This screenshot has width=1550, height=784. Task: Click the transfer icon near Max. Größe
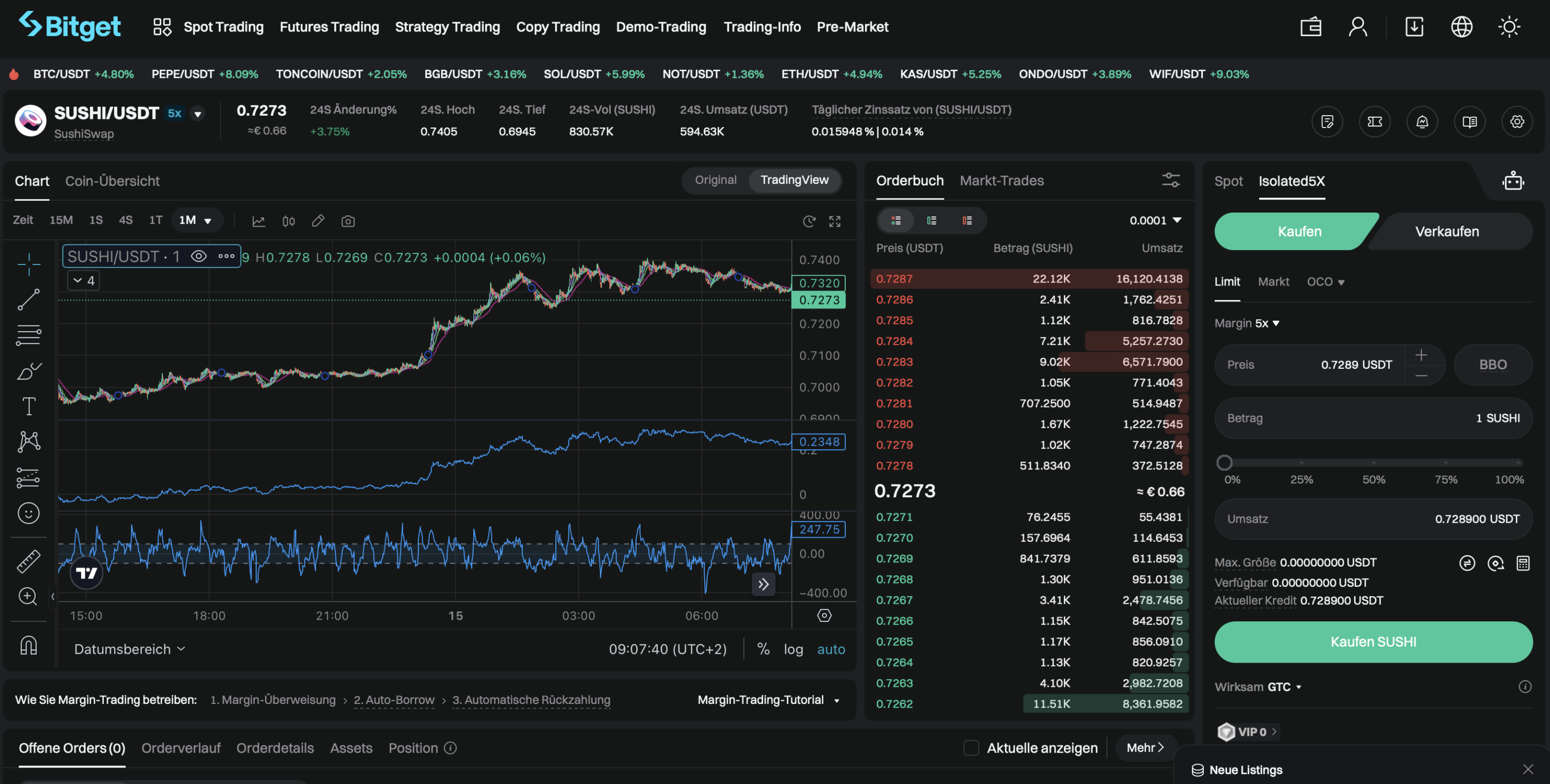(x=1467, y=563)
